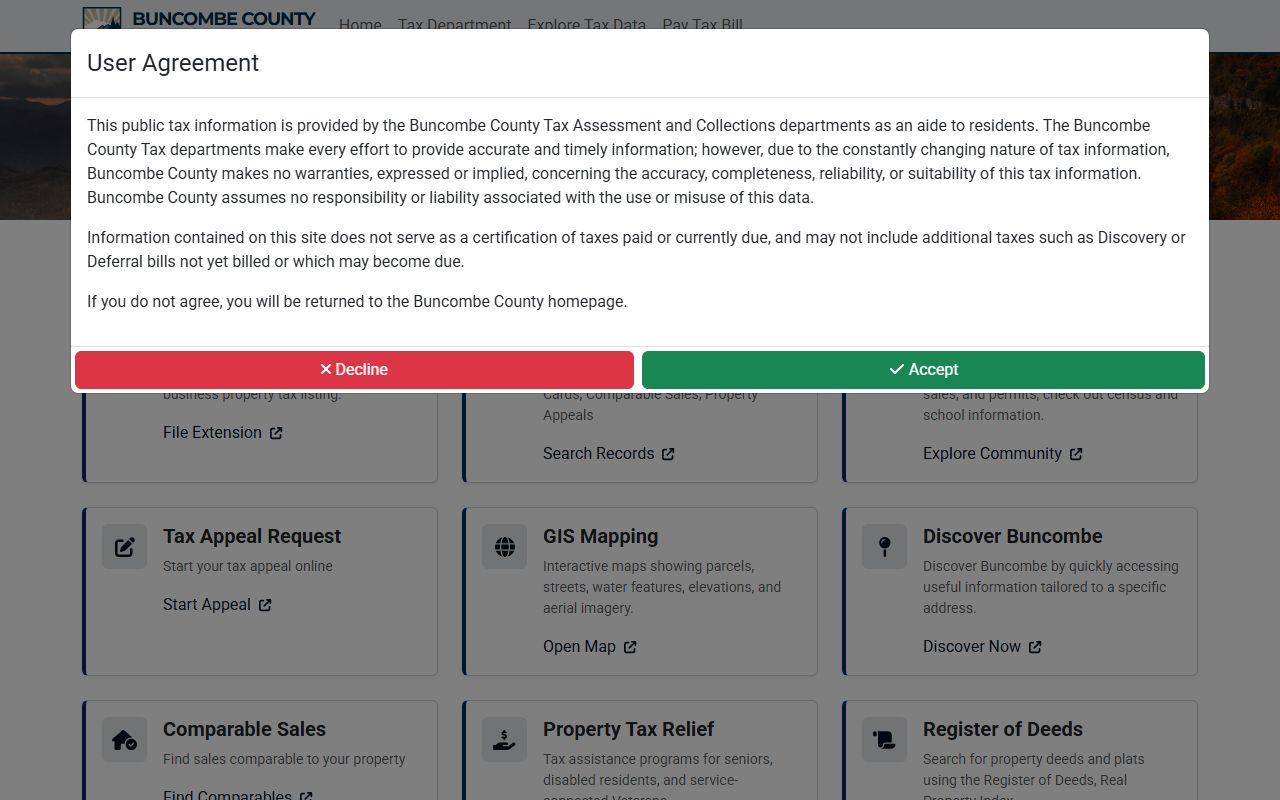The height and width of the screenshot is (800, 1280).
Task: Click the Register of Deeds scroll icon
Action: tap(884, 740)
